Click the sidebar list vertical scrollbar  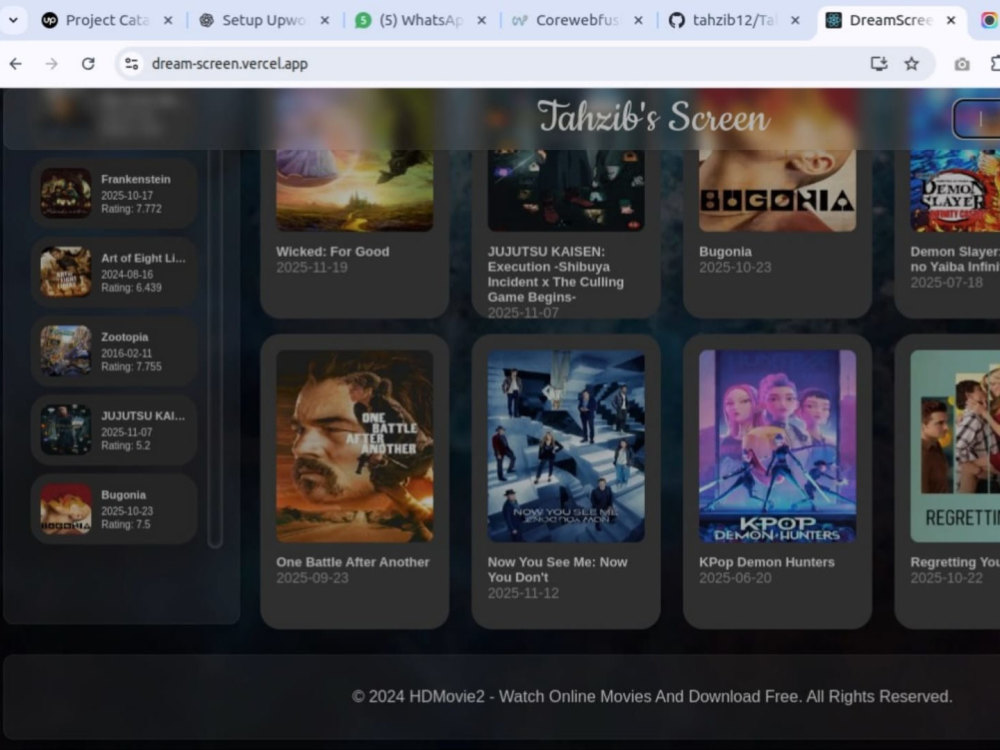coord(216,348)
